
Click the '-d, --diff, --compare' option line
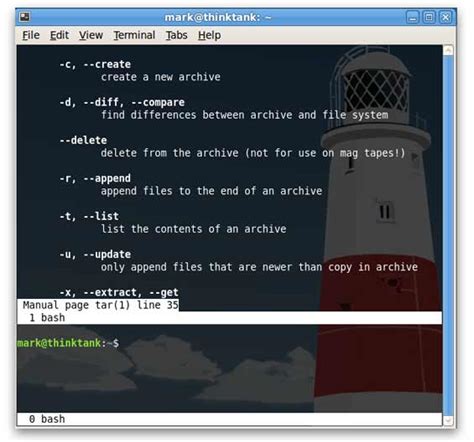122,102
